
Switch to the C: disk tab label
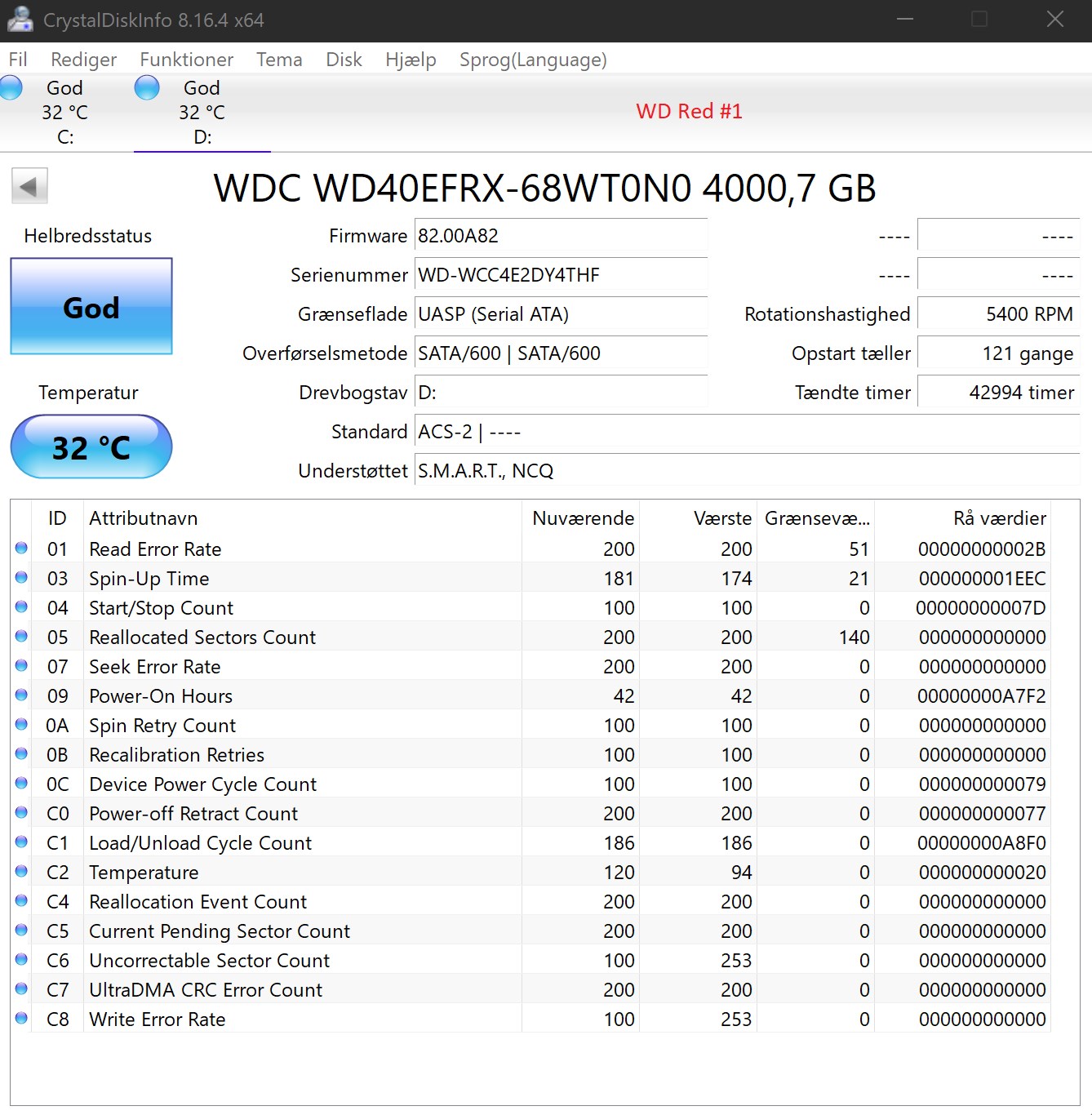[x=65, y=137]
